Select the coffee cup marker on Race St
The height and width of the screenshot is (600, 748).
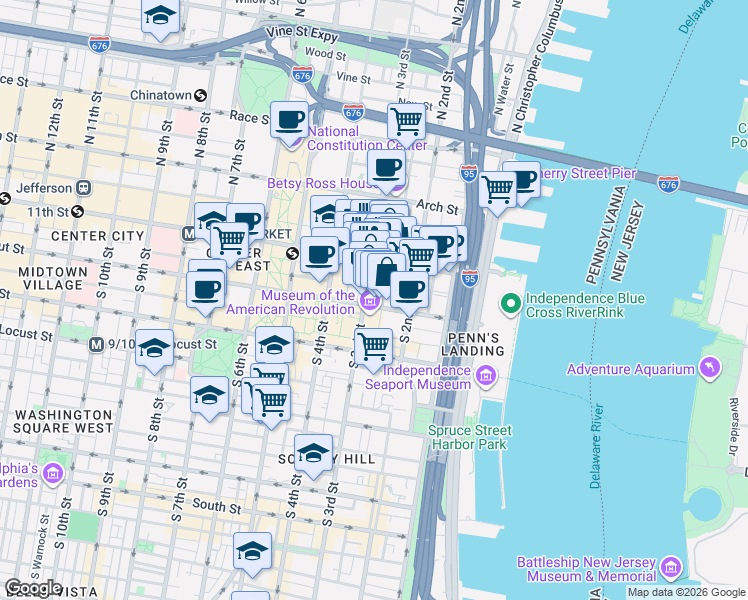[290, 121]
